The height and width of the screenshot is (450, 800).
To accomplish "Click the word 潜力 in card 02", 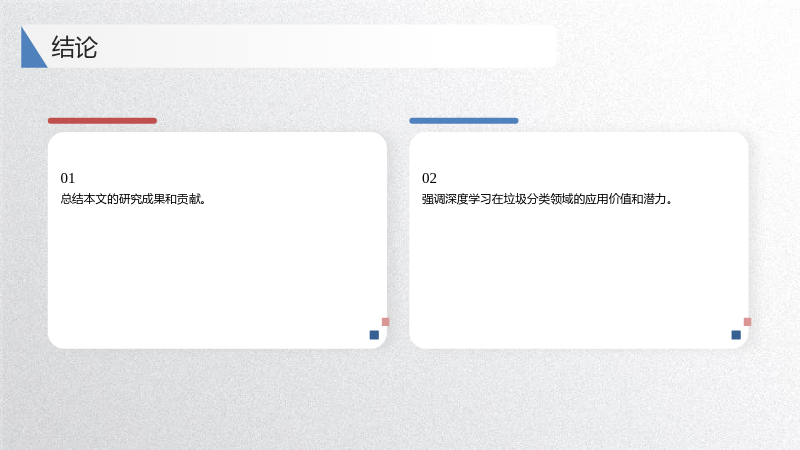I will point(655,199).
